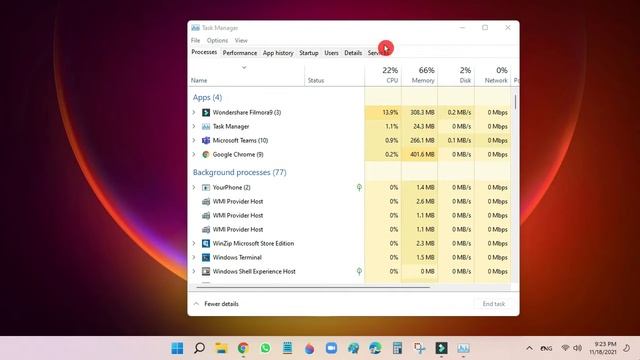This screenshot has height=360, width=640.
Task: Show hidden icons with the tray chevron
Action: [529, 348]
